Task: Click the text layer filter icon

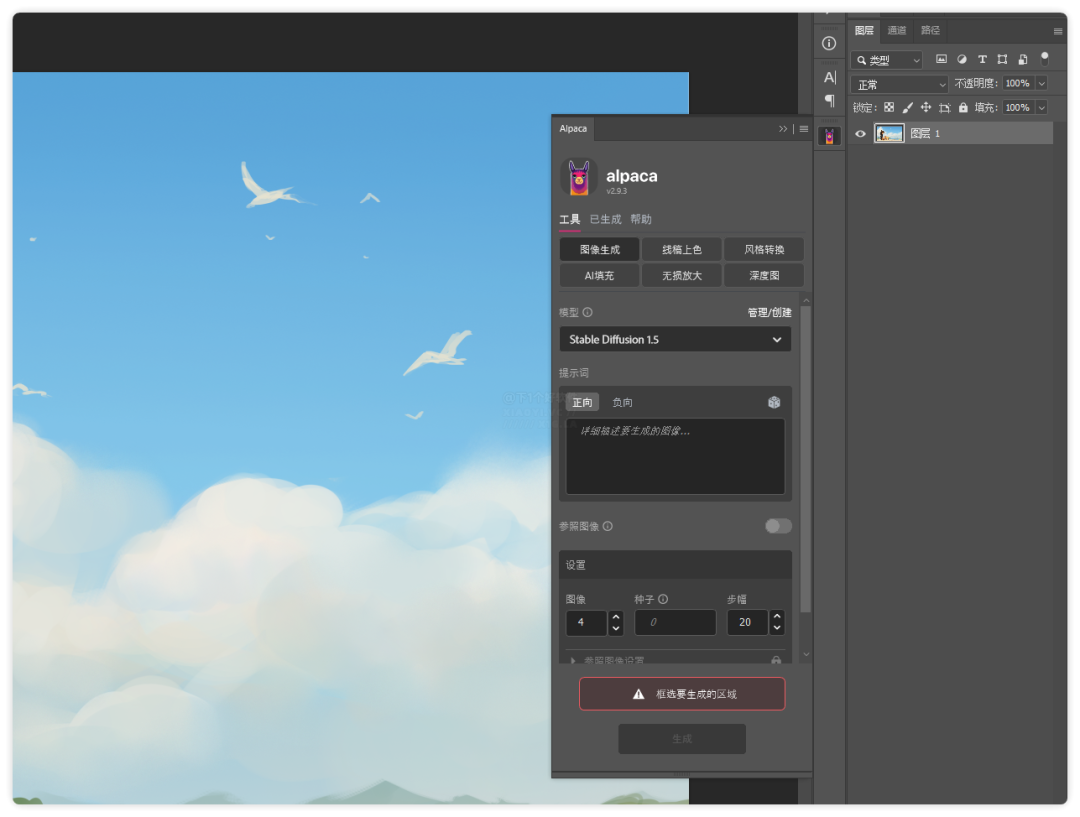Action: tap(982, 59)
